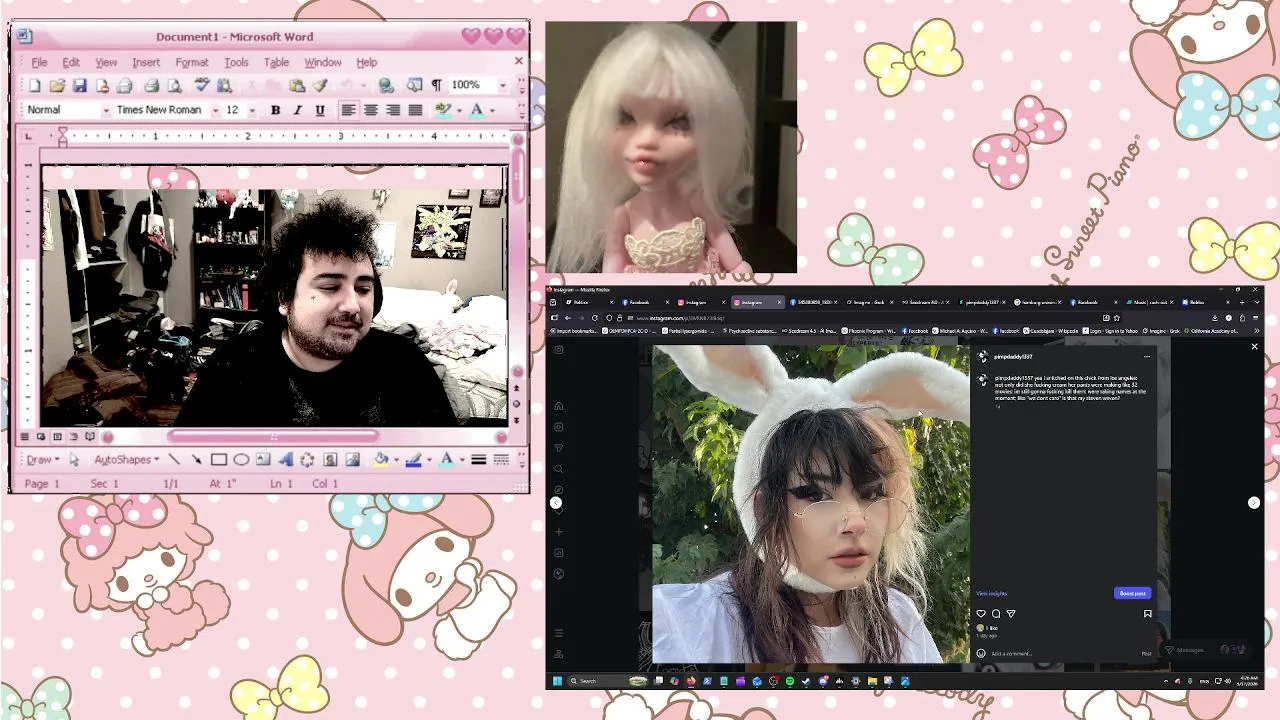Go to next Instagram post arrow
Screen dimensions: 1280x720
click(x=1254, y=503)
